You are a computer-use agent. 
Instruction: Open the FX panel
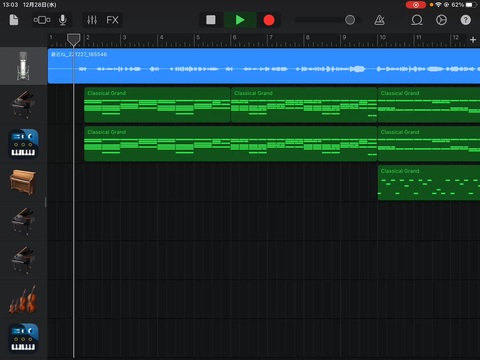pos(112,20)
